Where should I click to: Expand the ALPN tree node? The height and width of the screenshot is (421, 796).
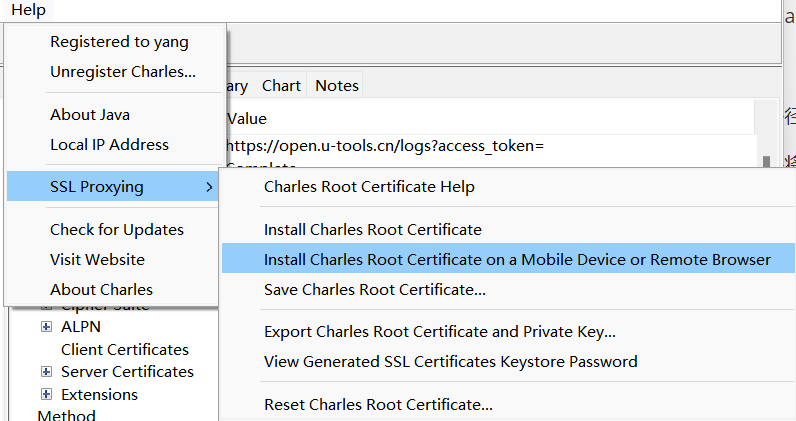pos(46,327)
